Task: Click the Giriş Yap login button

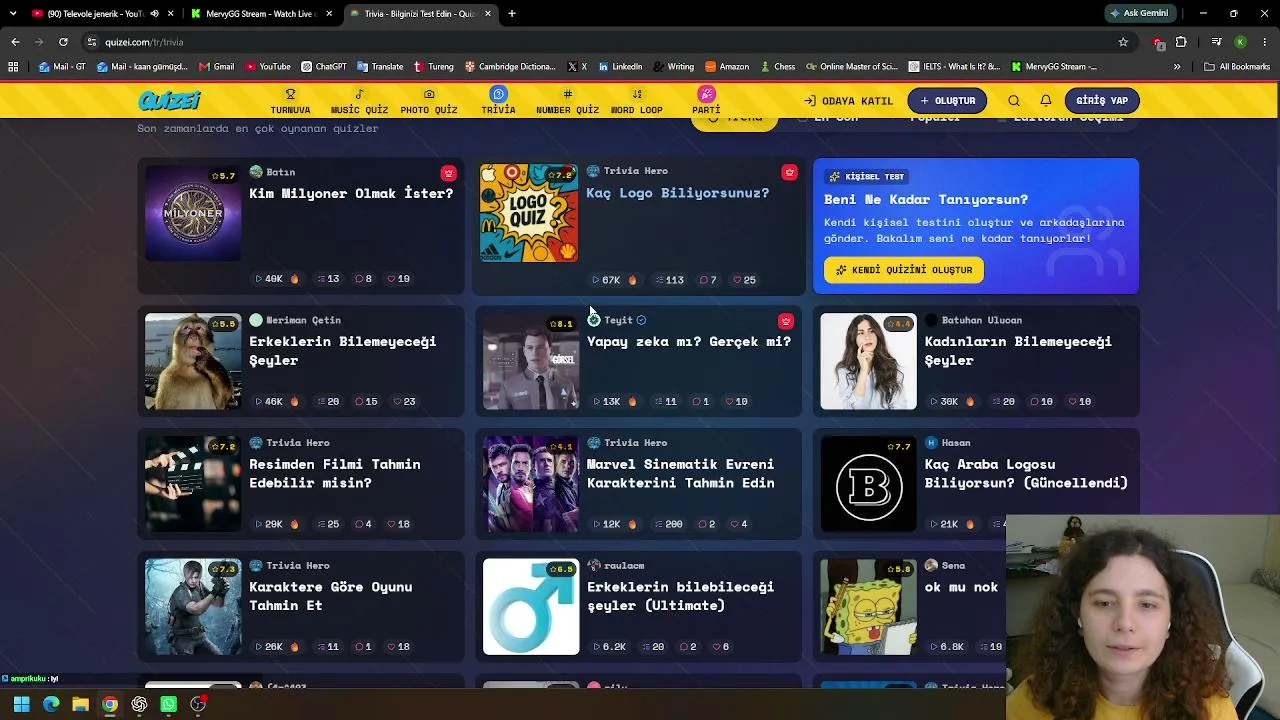Action: (x=1101, y=101)
